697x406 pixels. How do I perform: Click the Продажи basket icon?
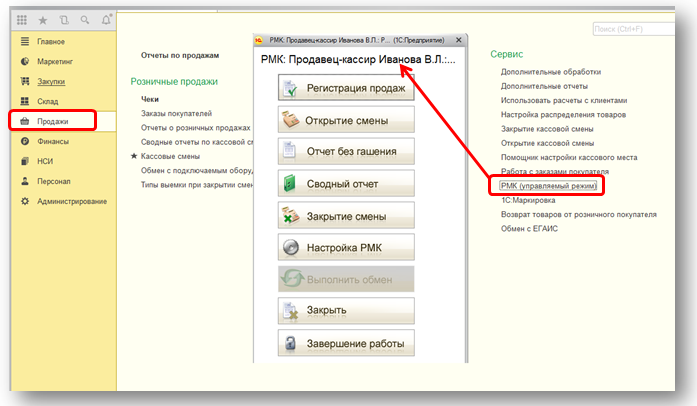[x=25, y=121]
